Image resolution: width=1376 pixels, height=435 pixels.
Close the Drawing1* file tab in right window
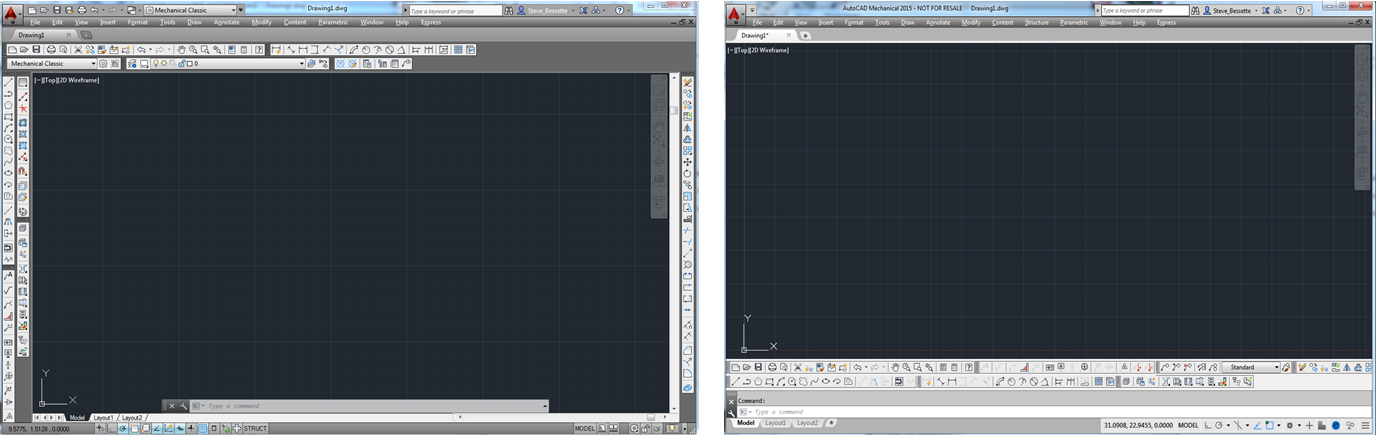point(788,35)
